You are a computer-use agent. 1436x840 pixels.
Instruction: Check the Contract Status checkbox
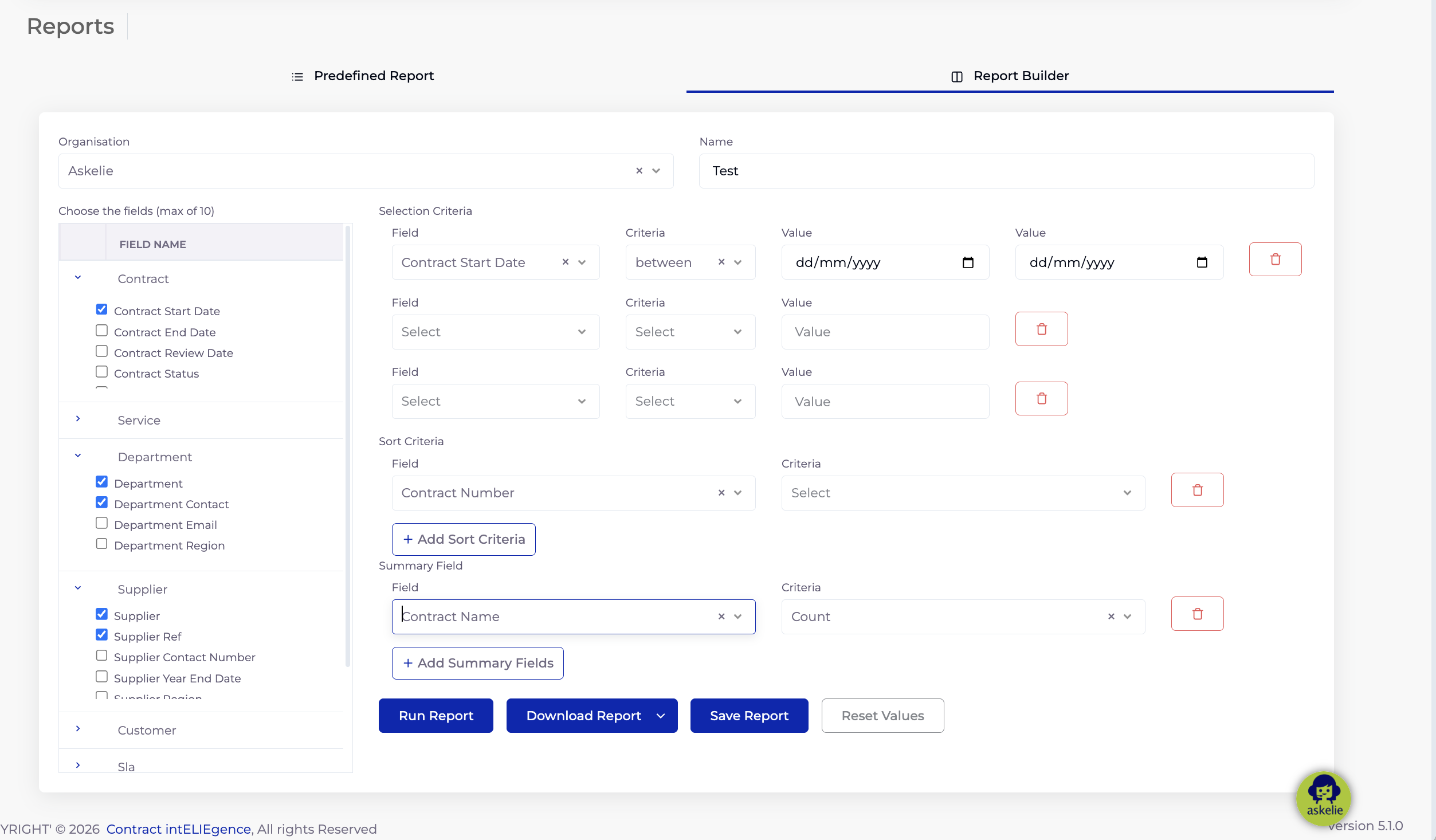[x=101, y=372]
